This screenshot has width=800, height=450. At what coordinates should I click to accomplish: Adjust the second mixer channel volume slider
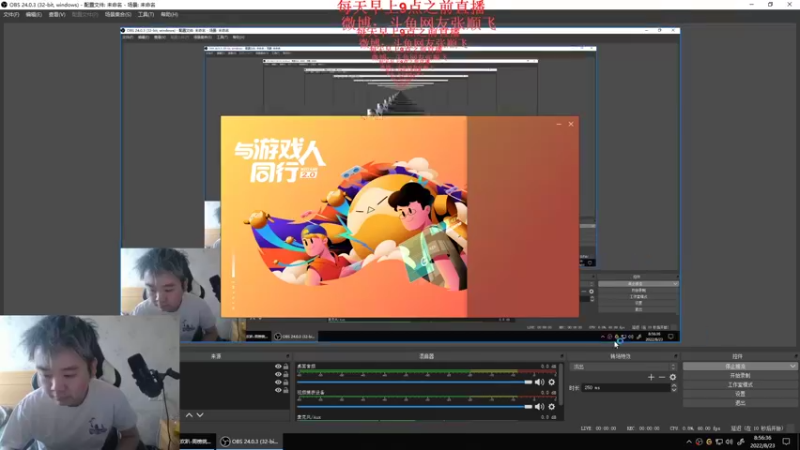point(414,407)
